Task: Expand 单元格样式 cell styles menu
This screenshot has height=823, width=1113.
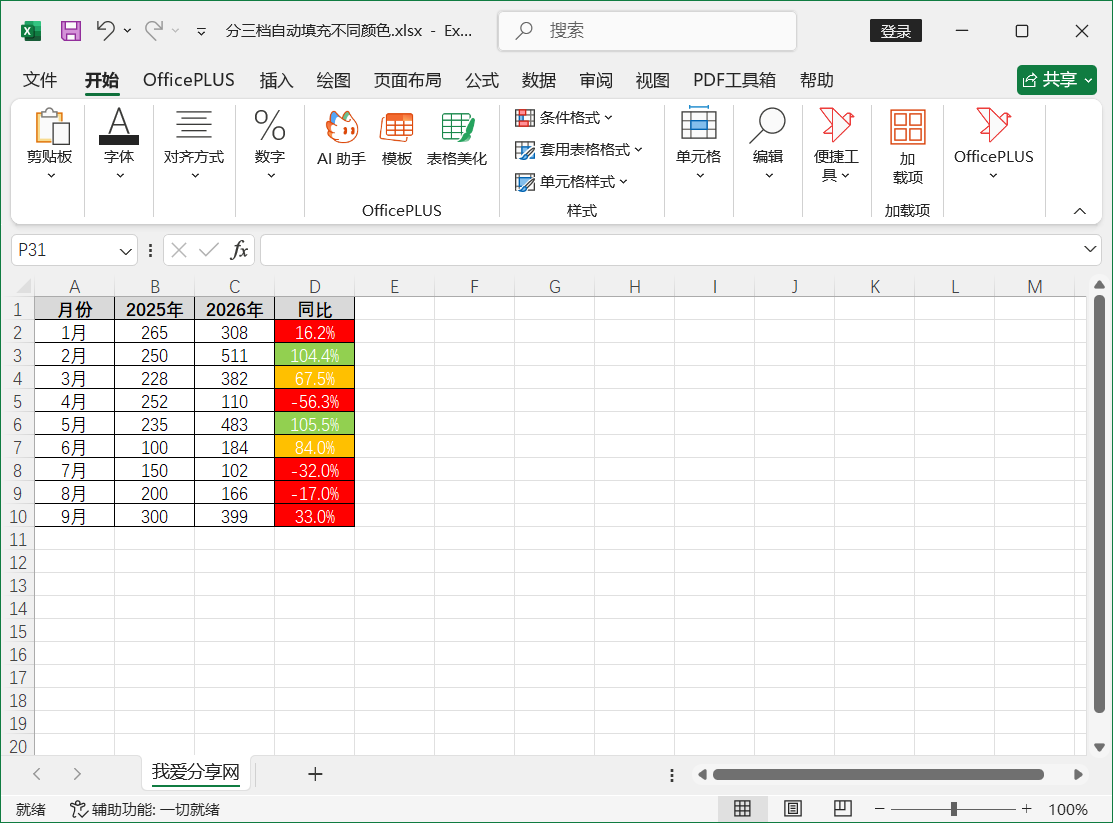Action: point(571,182)
